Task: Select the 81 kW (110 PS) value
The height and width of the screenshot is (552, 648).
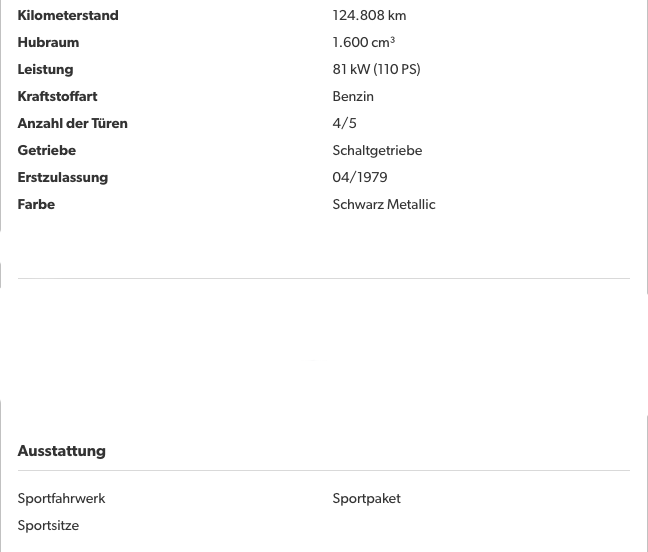Action: point(376,69)
